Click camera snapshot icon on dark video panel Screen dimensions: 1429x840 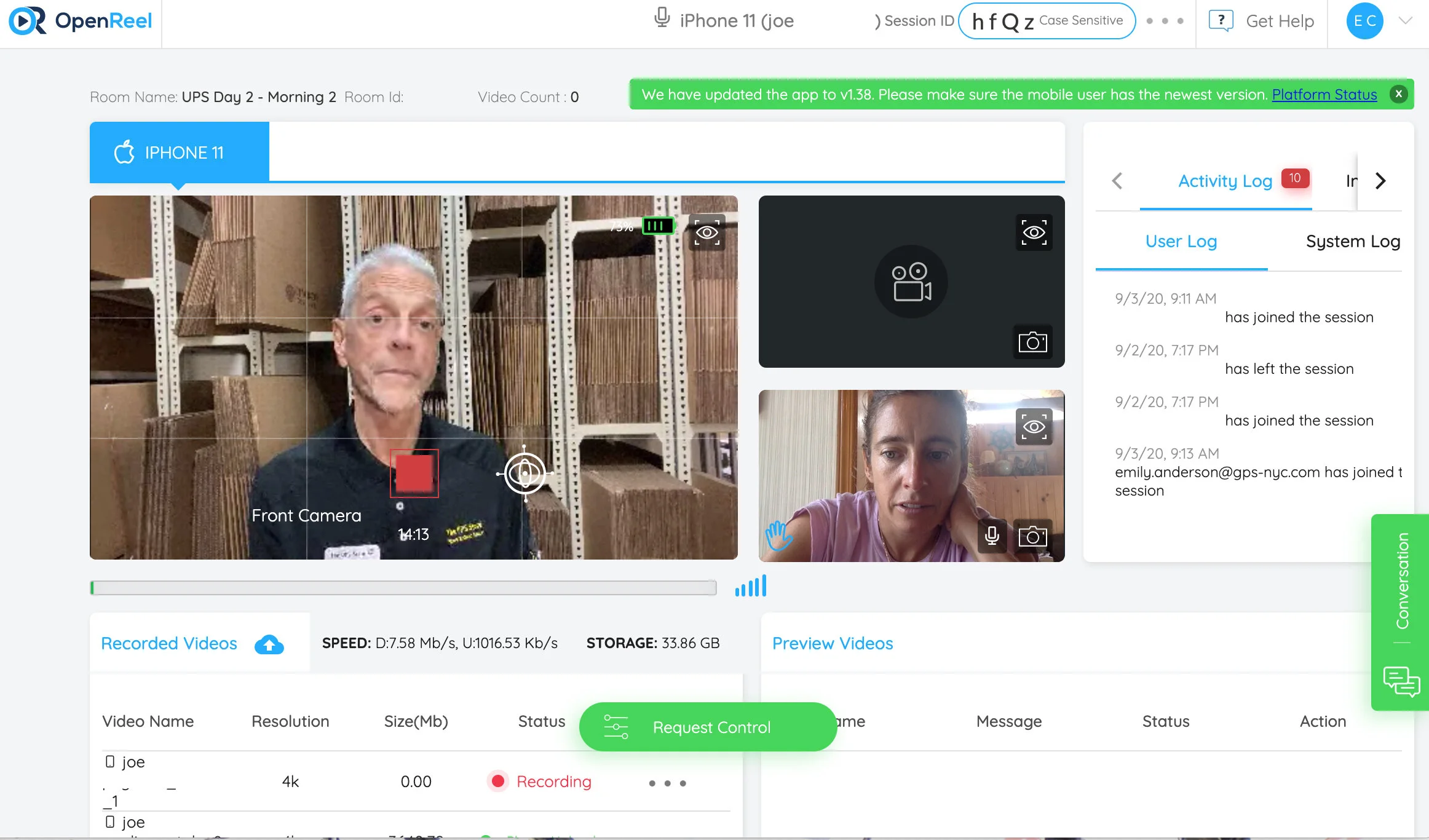[1032, 342]
